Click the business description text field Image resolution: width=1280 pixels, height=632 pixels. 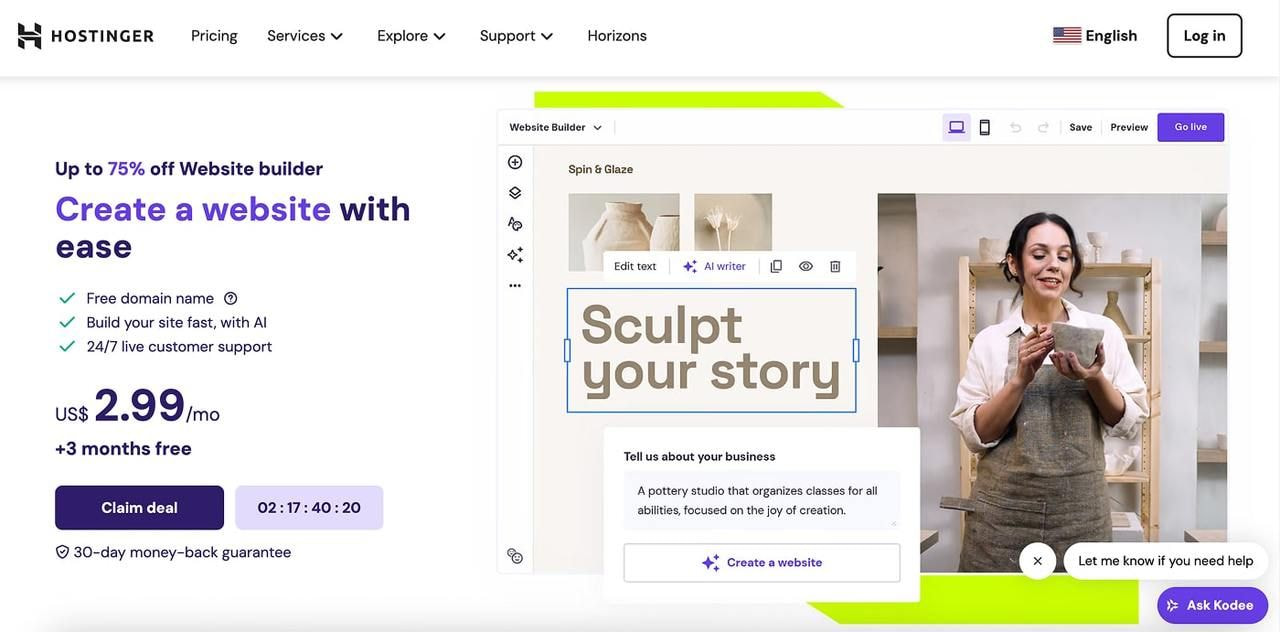click(762, 500)
